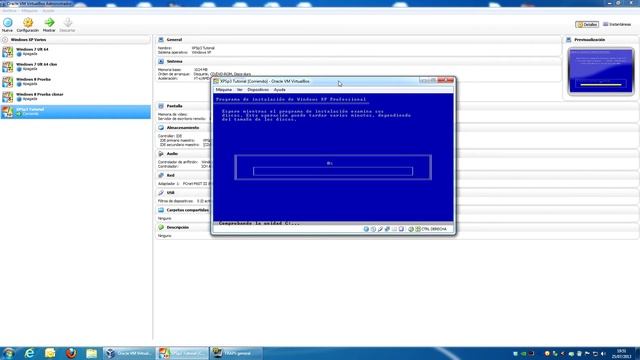Click the Windows 8 Prueba VM icon

pos(7,82)
